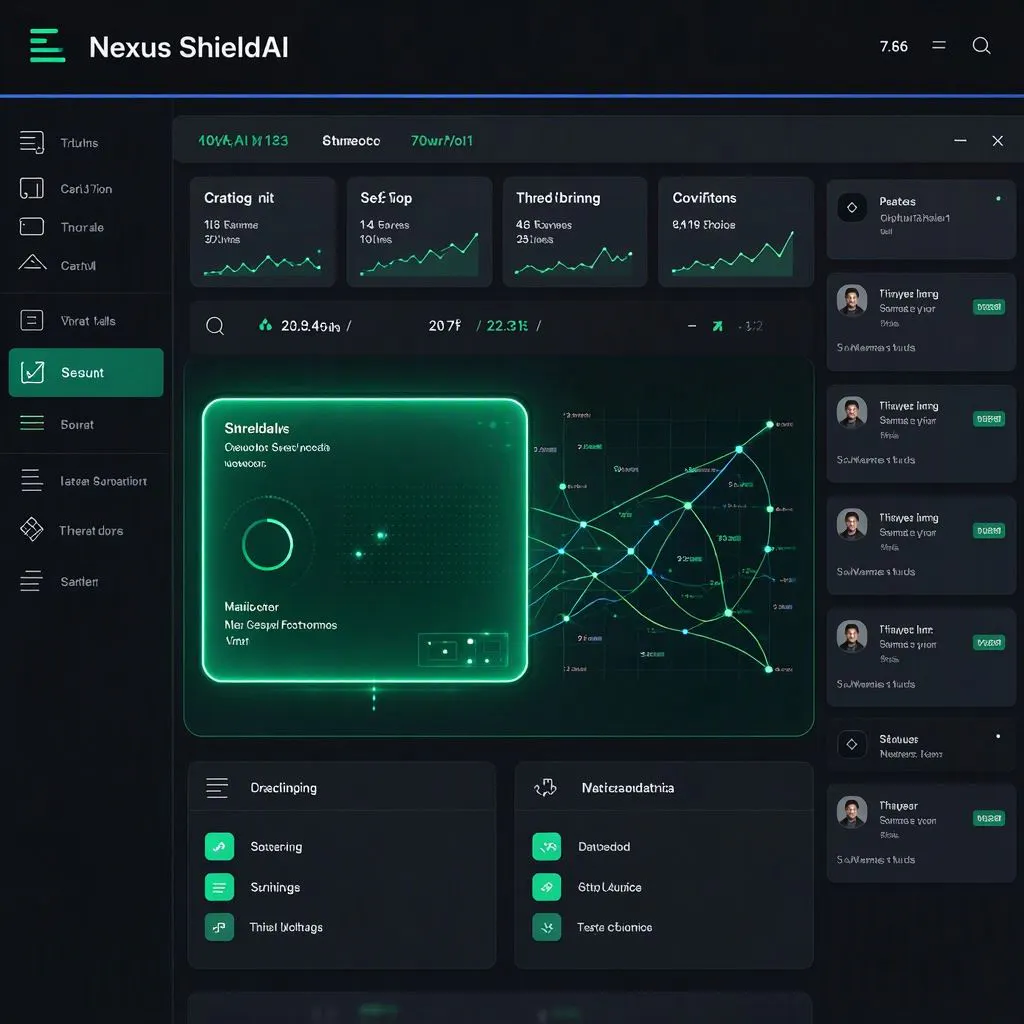The height and width of the screenshot is (1024, 1024).
Task: Open the Teste cbionice entry
Action: point(615,927)
